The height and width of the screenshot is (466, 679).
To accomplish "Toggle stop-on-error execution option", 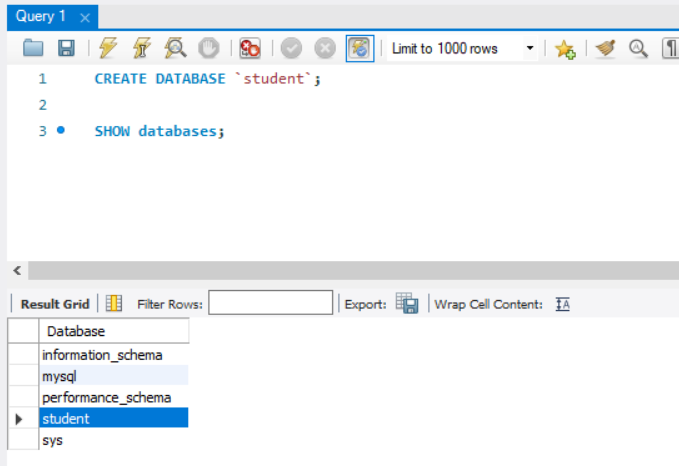I will click(249, 48).
